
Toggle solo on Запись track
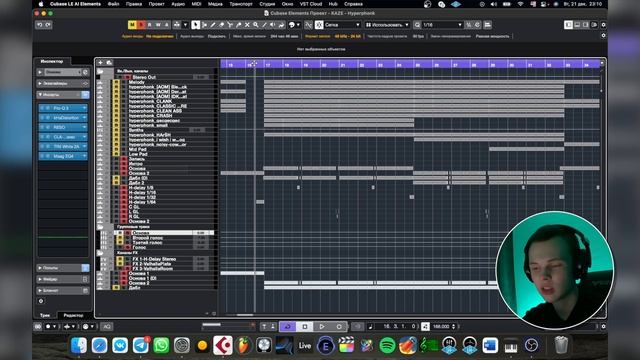pos(124,159)
